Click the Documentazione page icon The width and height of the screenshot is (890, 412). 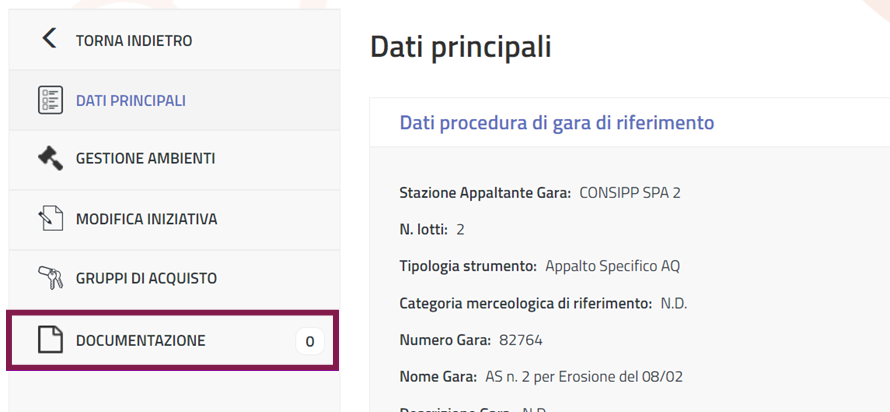(50, 340)
